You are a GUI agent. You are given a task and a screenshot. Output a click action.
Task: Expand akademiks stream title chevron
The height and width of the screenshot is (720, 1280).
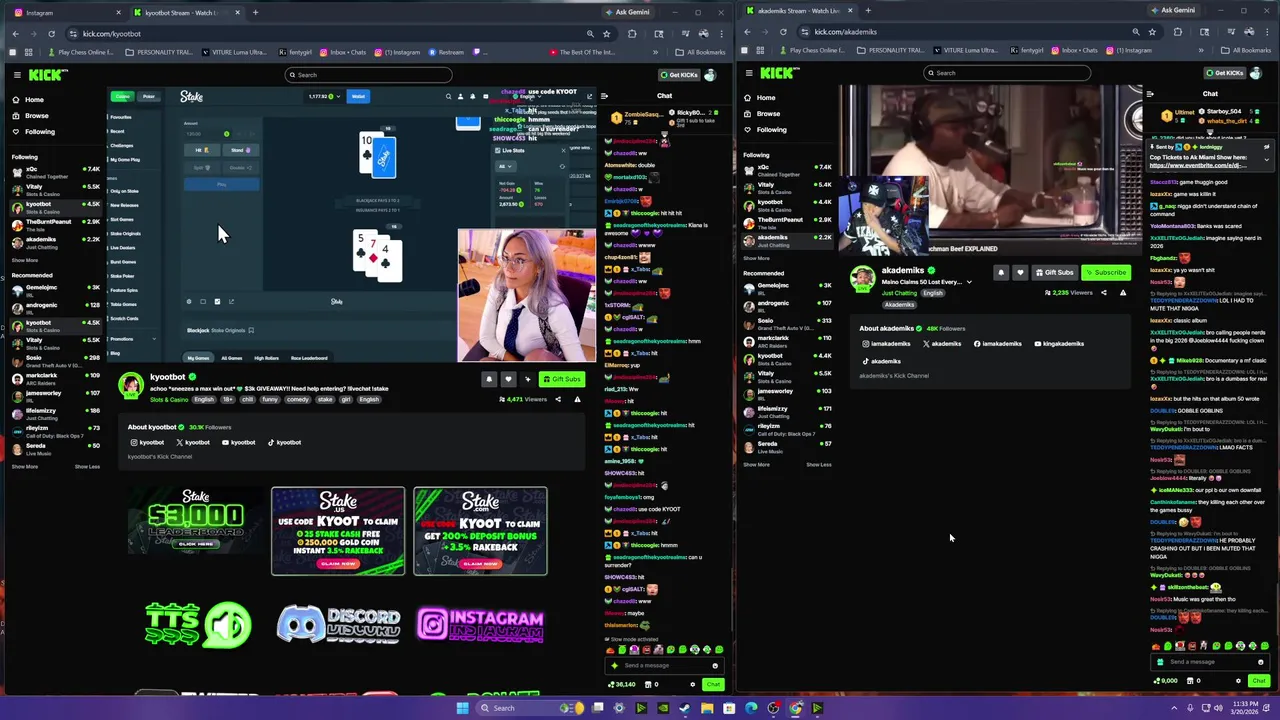point(968,282)
